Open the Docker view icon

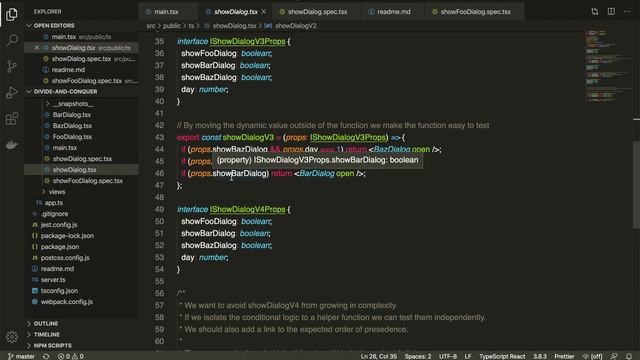(12, 144)
